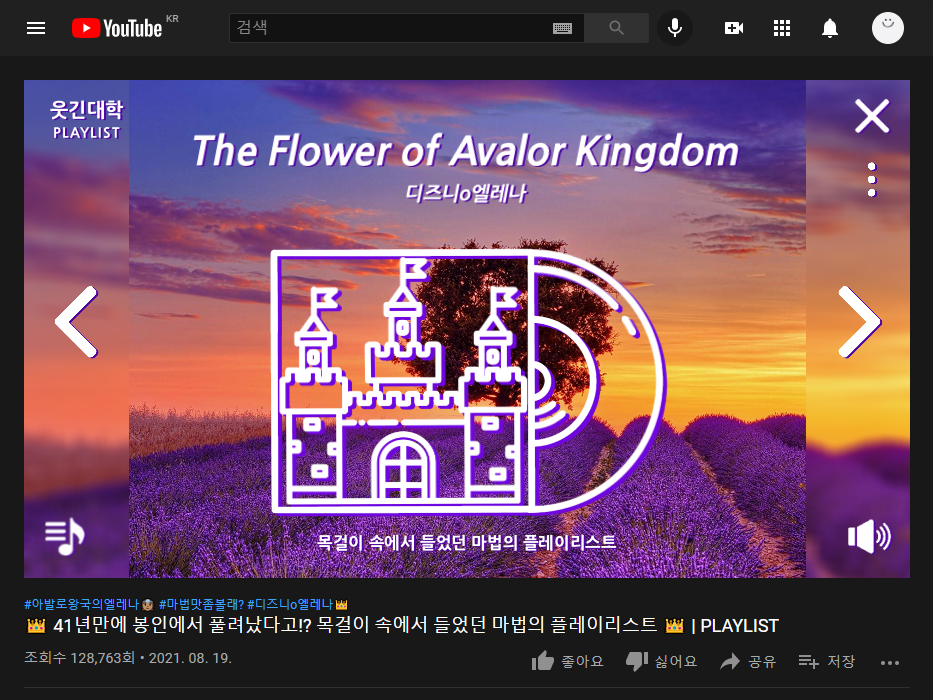Save the video to a playlist with 저장
This screenshot has height=700, width=933.
click(826, 661)
